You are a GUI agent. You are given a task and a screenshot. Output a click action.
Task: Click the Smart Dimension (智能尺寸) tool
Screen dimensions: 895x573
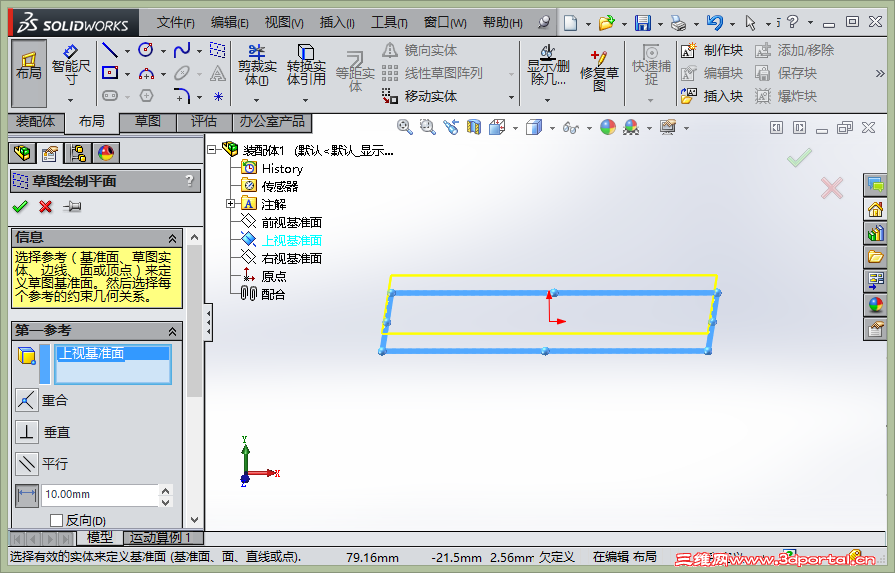tap(71, 66)
